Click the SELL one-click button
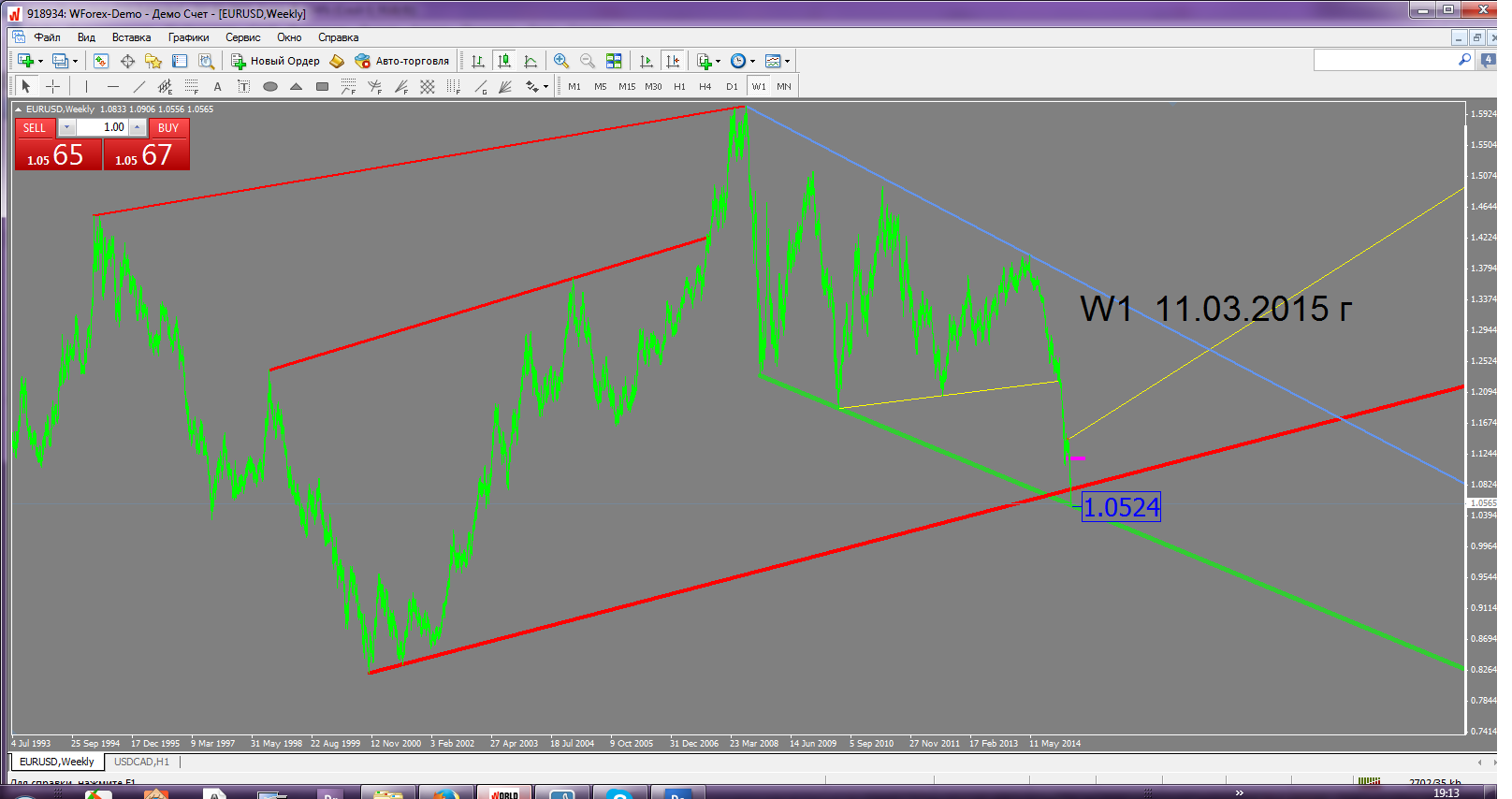1512x799 pixels. click(35, 127)
